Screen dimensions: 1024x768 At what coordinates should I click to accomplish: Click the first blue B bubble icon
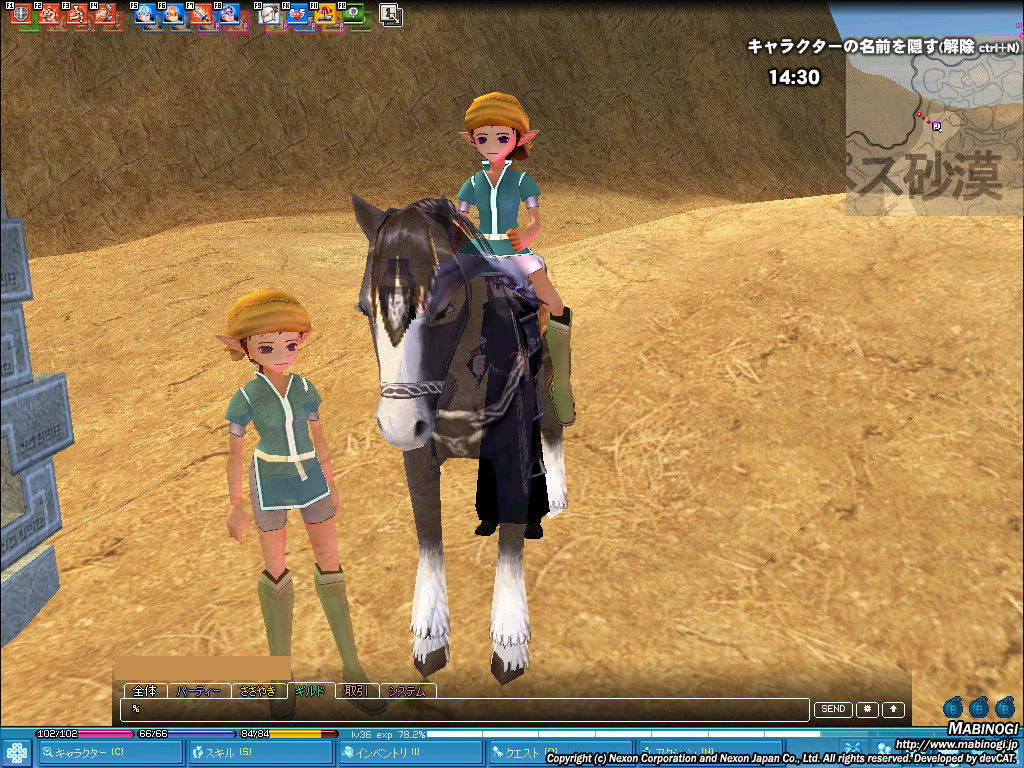click(953, 708)
